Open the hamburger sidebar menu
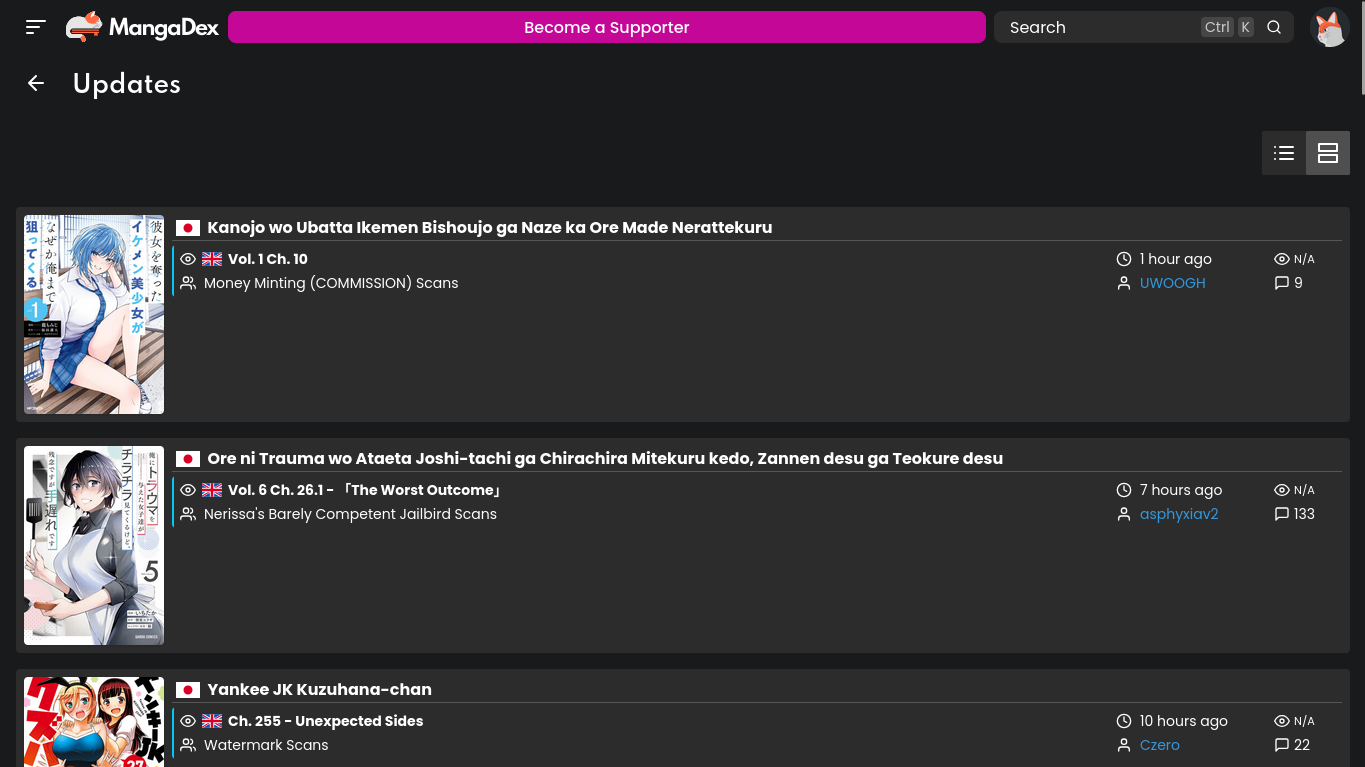This screenshot has height=767, width=1365. [36, 27]
